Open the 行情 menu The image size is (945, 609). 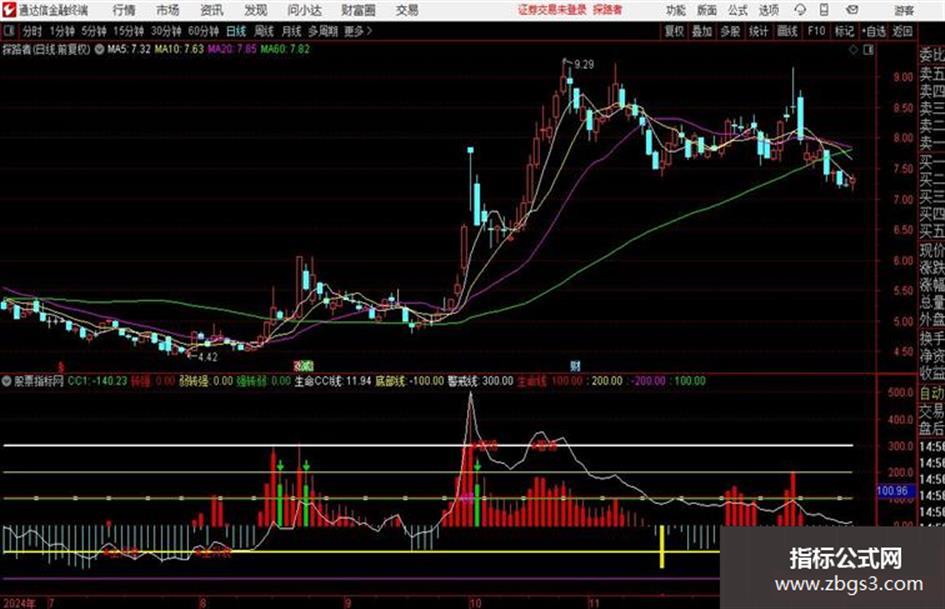click(x=124, y=10)
